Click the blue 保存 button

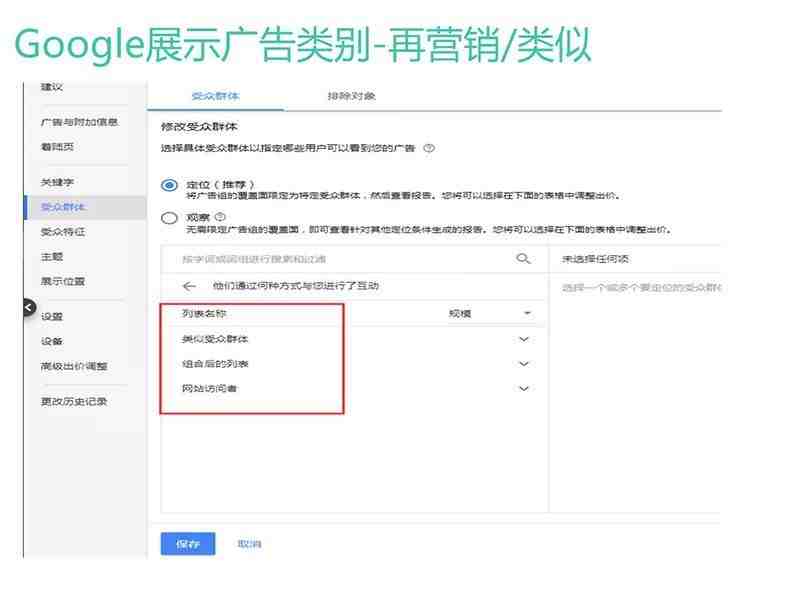pyautogui.click(x=188, y=544)
